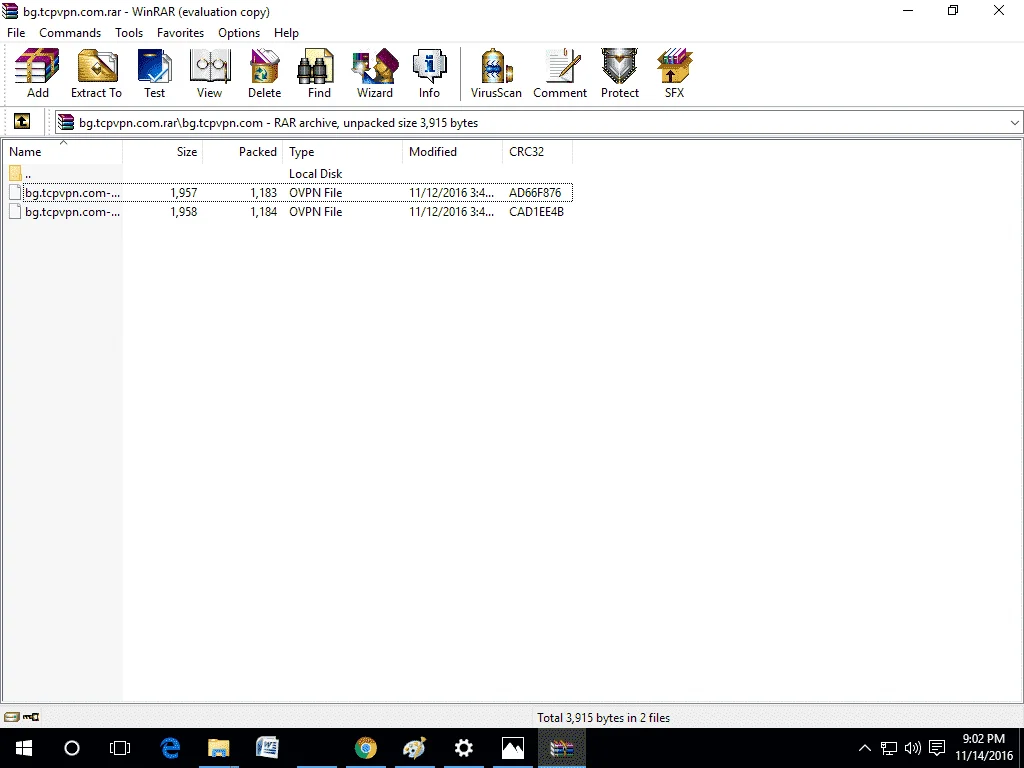Open Task View on taskbar

coord(120,748)
